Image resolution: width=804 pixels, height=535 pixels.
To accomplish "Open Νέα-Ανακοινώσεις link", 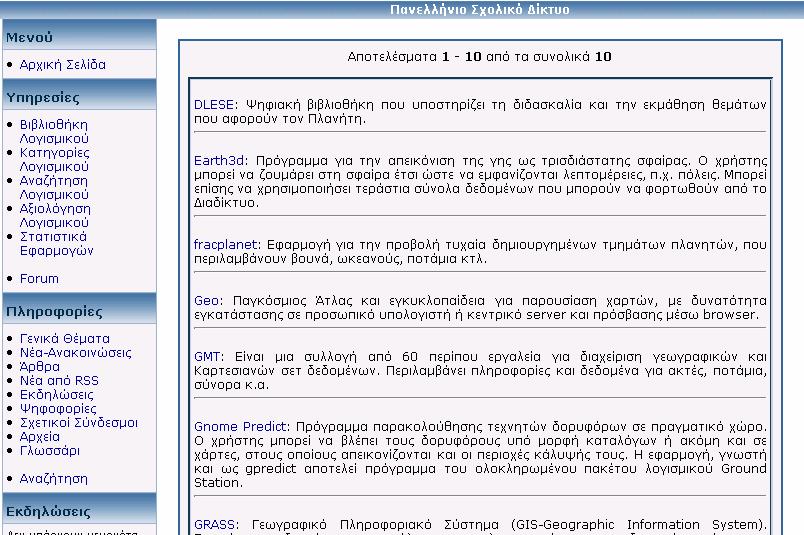I will [x=75, y=352].
